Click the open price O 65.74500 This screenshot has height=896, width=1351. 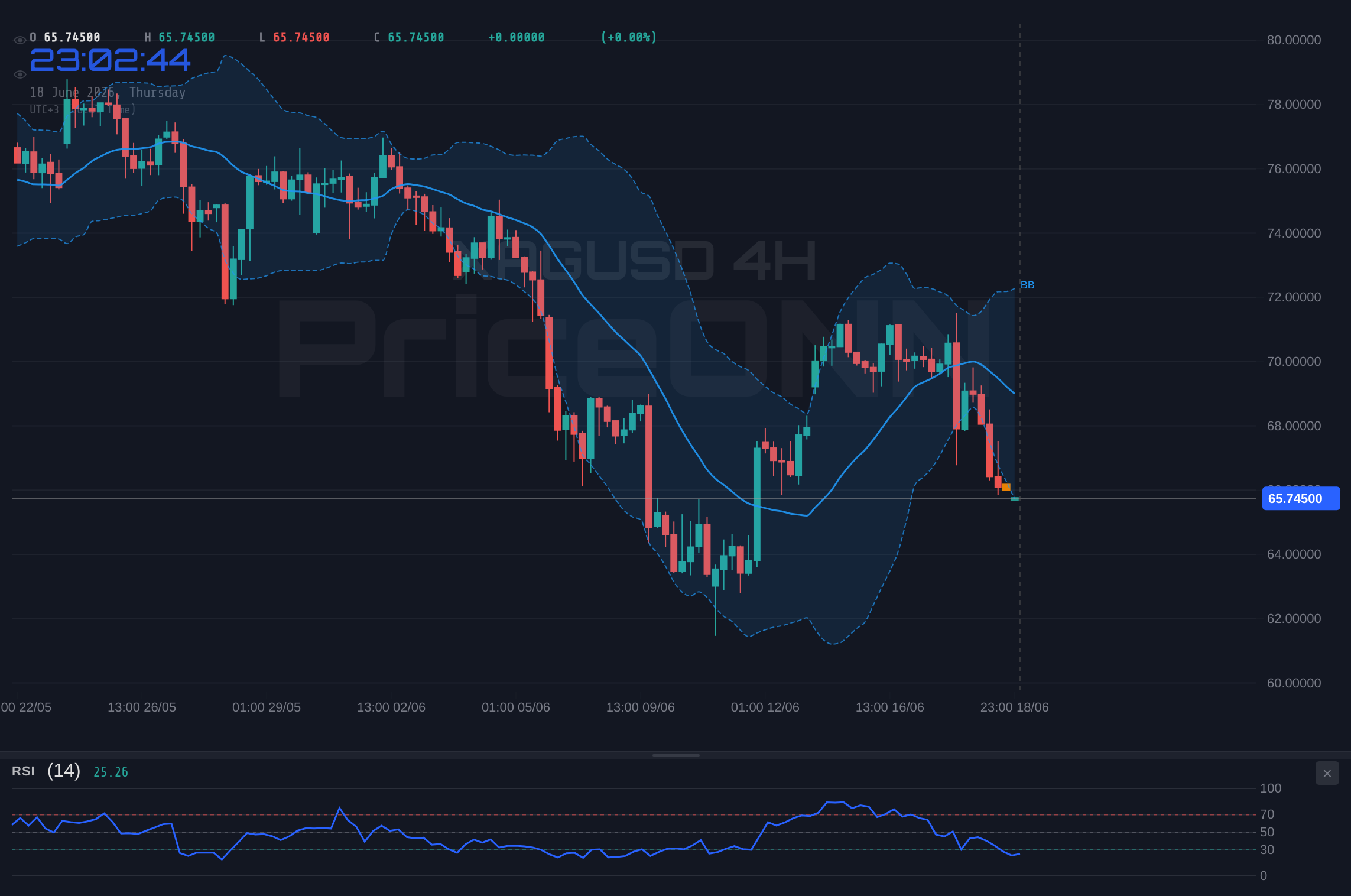(x=65, y=37)
